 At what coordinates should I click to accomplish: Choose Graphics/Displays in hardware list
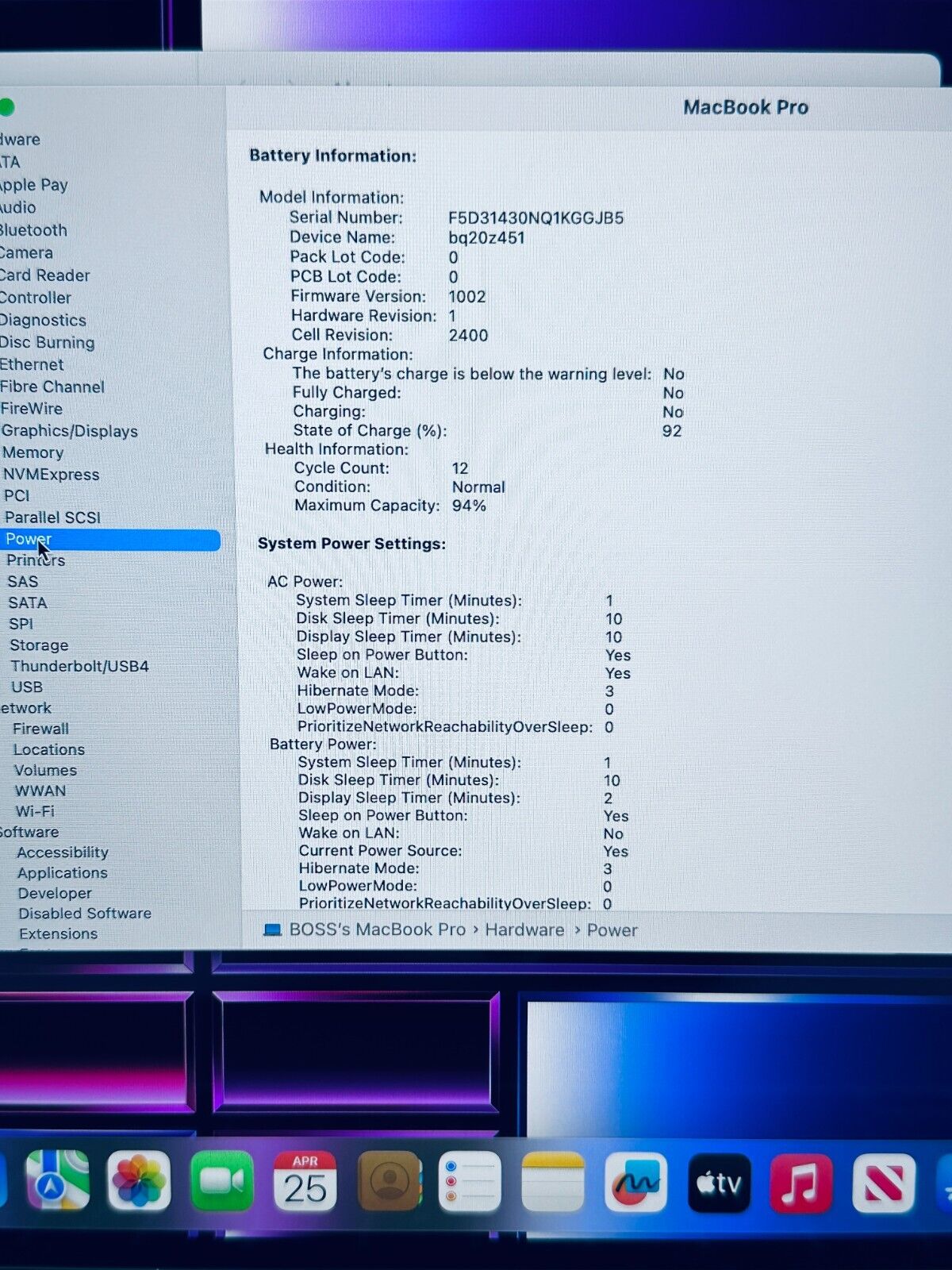[70, 431]
